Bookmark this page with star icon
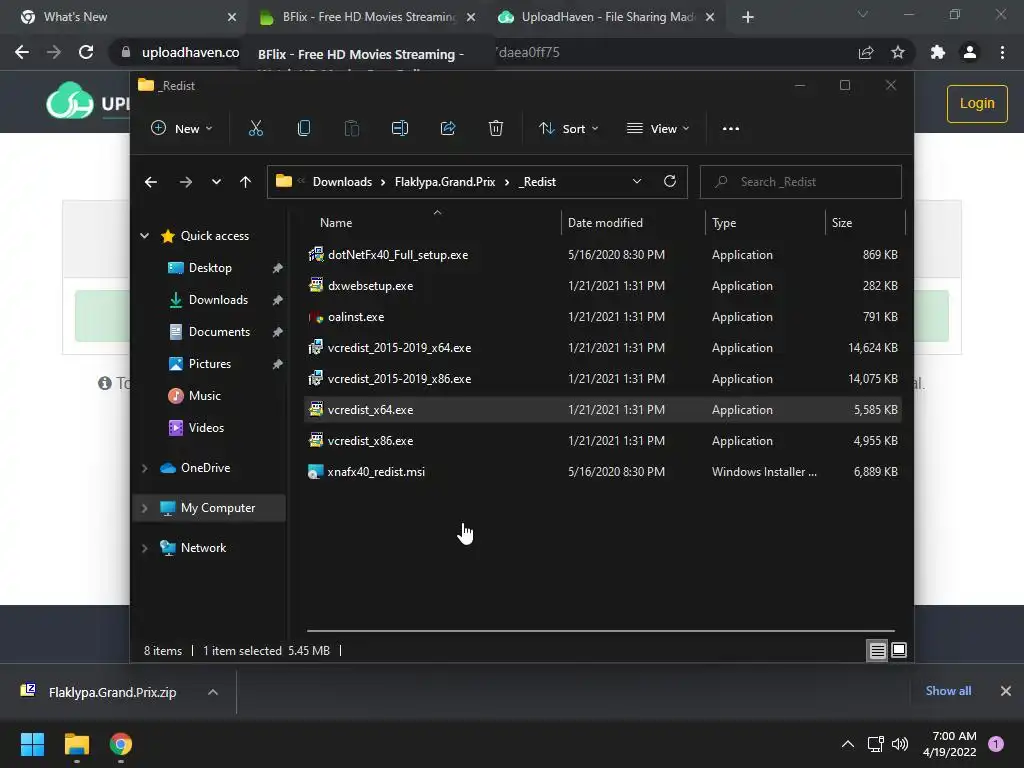The width and height of the screenshot is (1024, 768). (x=898, y=52)
